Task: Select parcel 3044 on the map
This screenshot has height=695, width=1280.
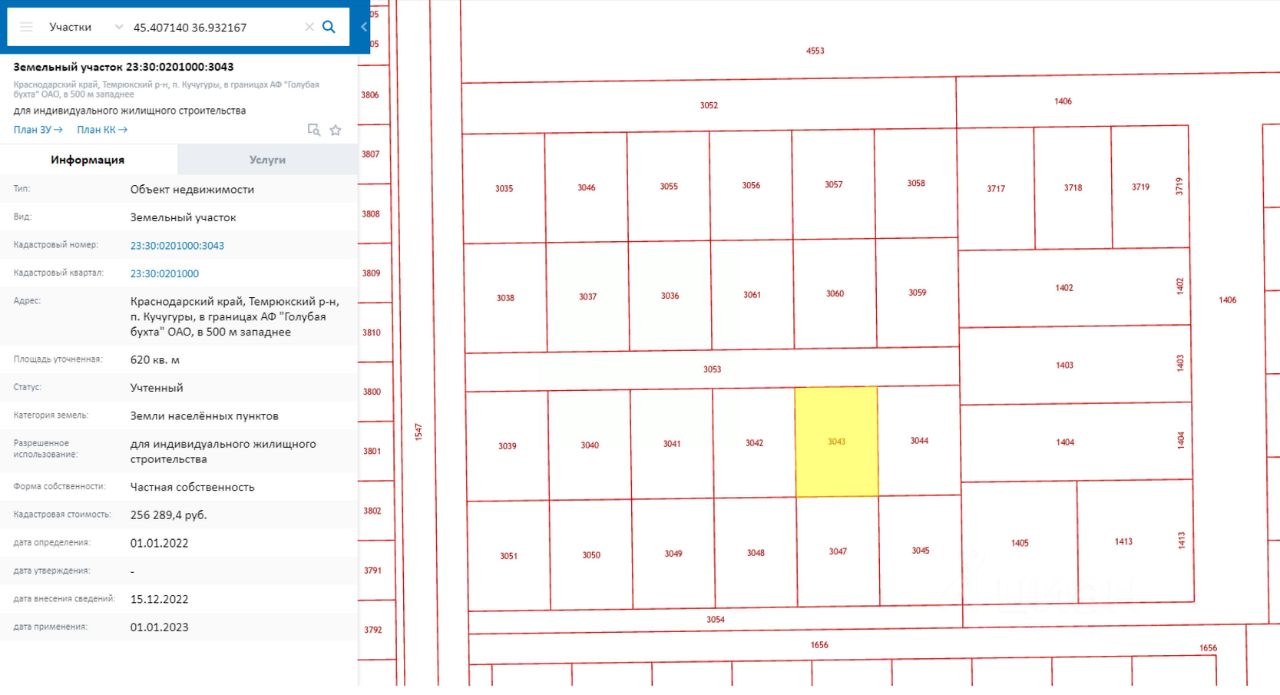Action: point(919,441)
